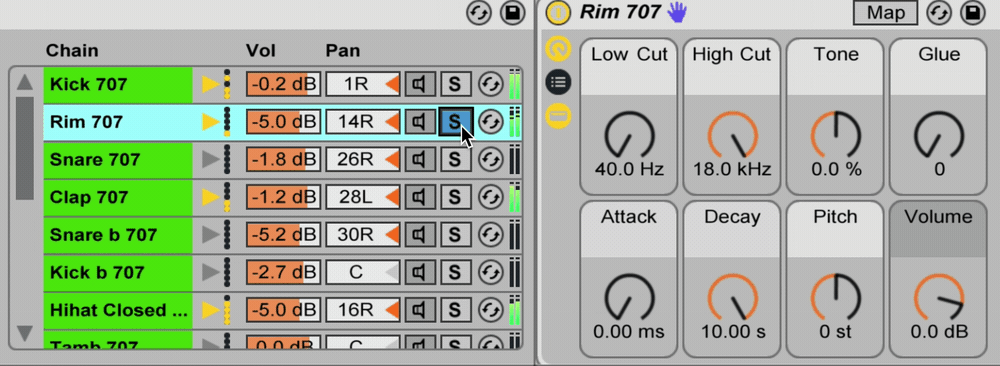Solo the Hihat Closed chain
The image size is (1000, 366).
(x=455, y=310)
